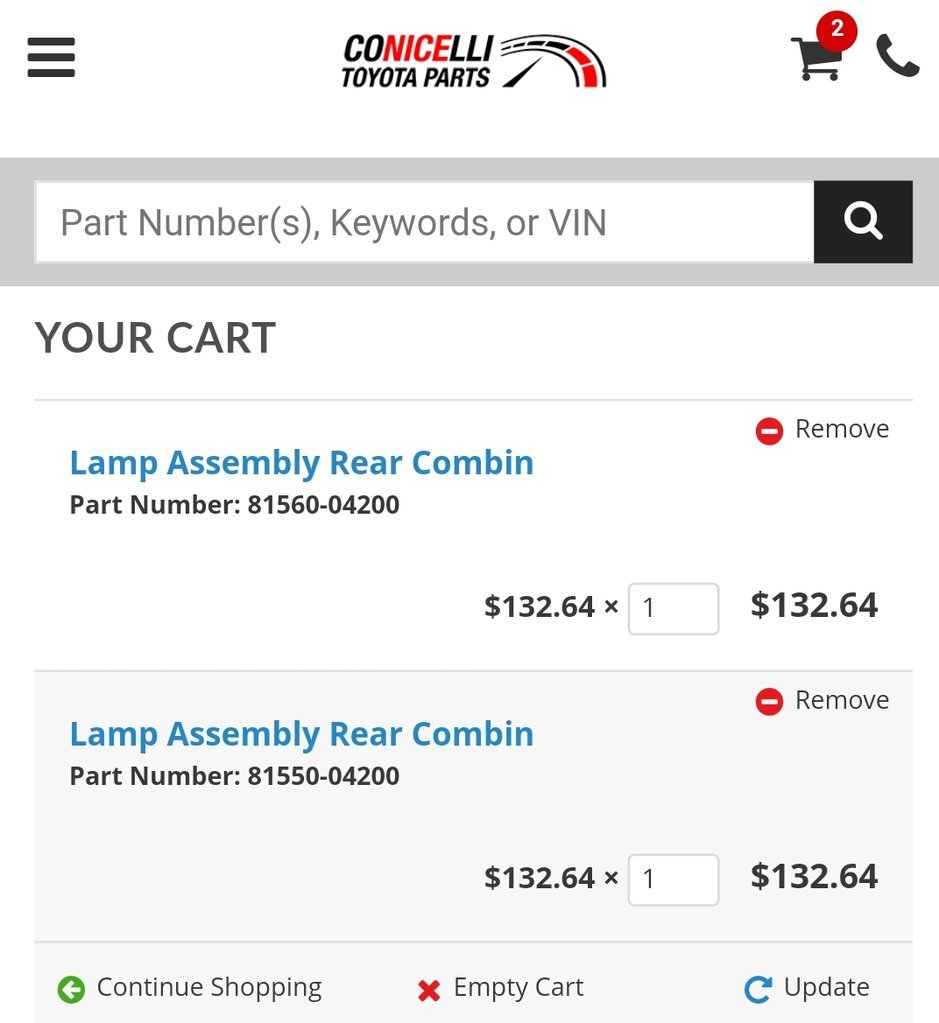Click the red minus icon for part 81560-04200
The height and width of the screenshot is (1023, 939).
pos(769,431)
